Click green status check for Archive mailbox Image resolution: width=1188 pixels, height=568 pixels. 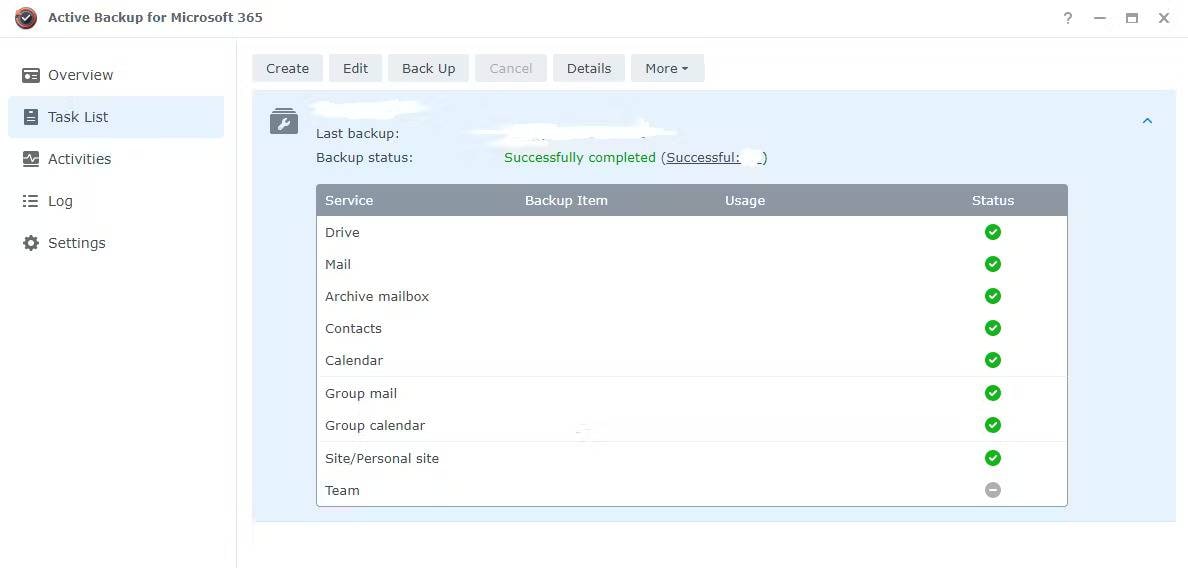[993, 296]
